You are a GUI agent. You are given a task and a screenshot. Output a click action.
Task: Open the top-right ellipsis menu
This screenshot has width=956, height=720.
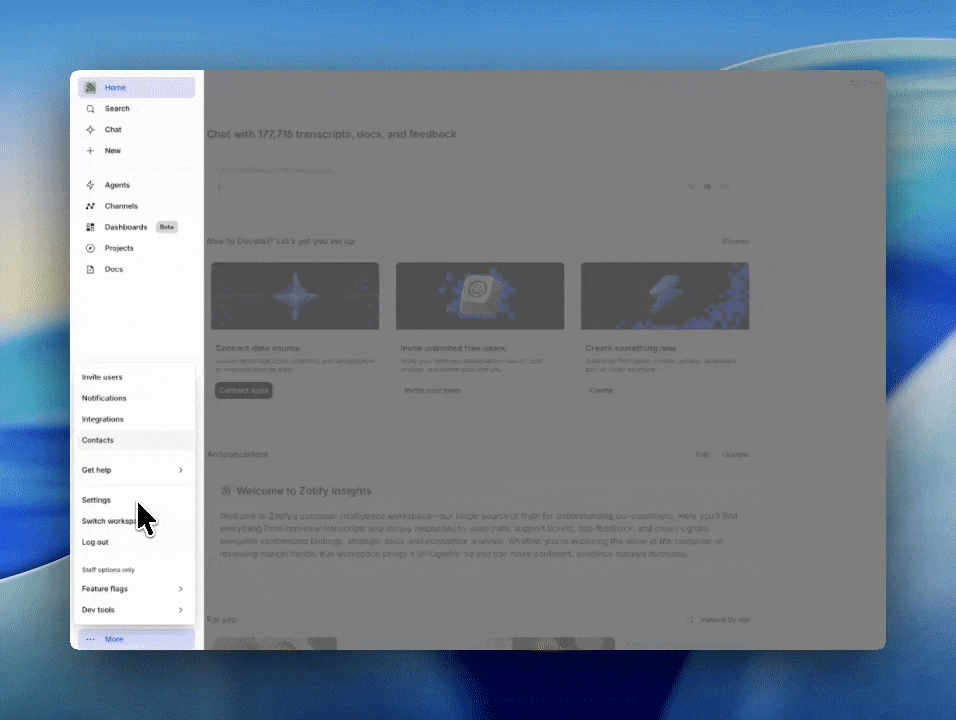click(x=874, y=84)
